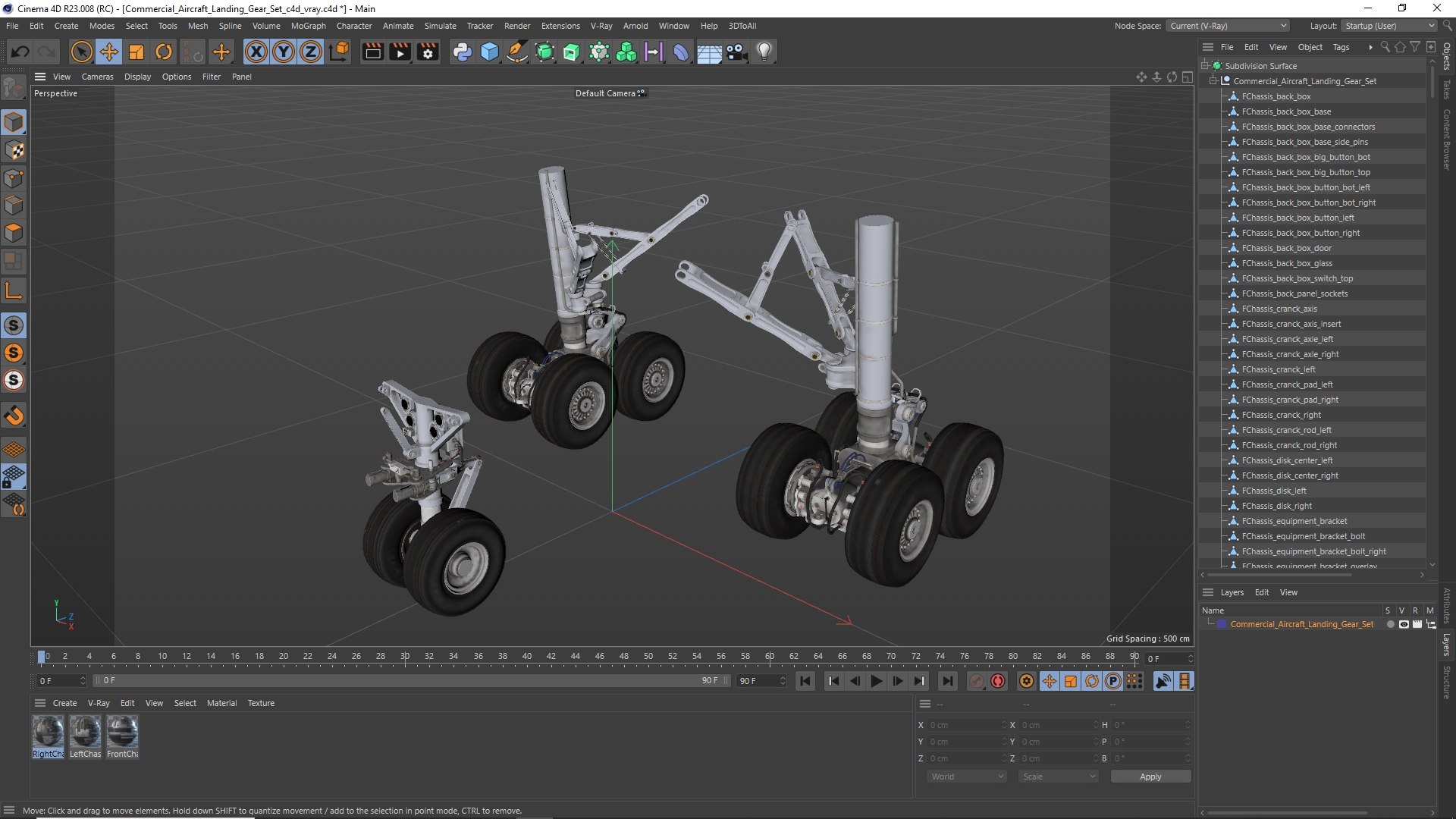This screenshot has width=1456, height=819.
Task: Collapse the Subdivision Surface tree node
Action: 1205,66
